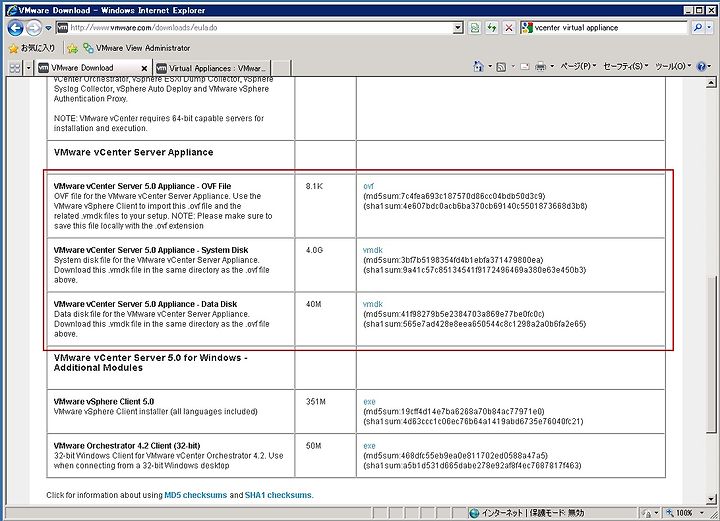The height and width of the screenshot is (521, 720).
Task: Click the browser Forward button
Action: point(34,28)
